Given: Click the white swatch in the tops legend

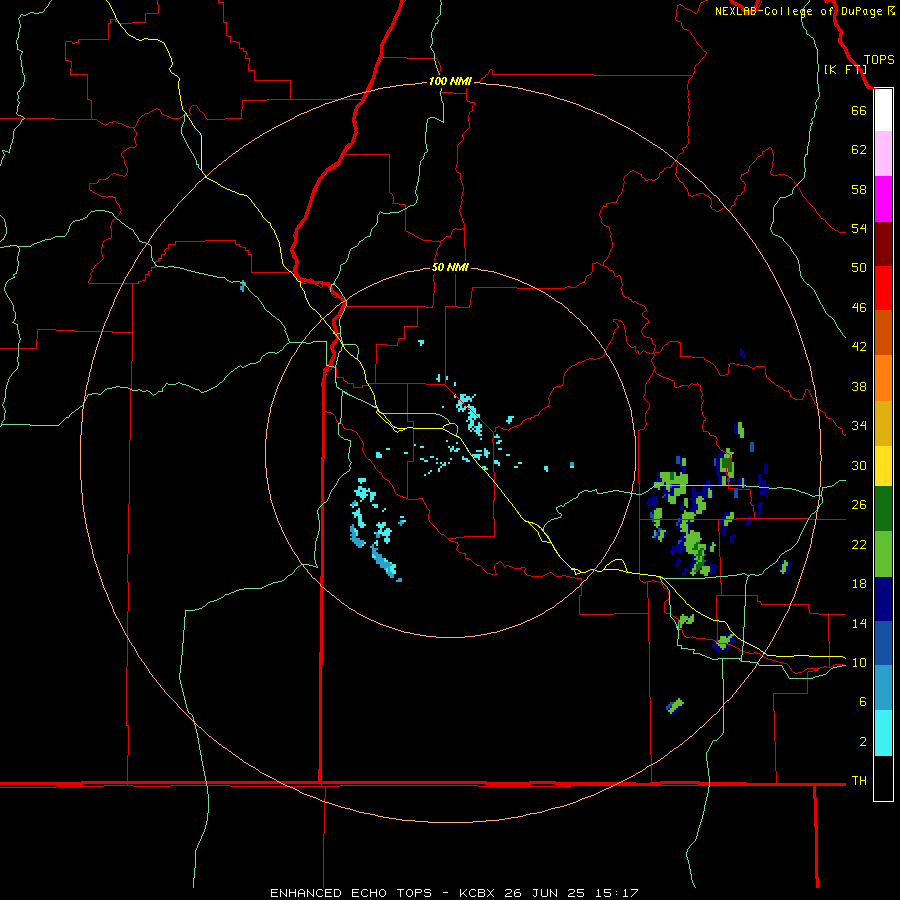Looking at the screenshot, I should (883, 110).
